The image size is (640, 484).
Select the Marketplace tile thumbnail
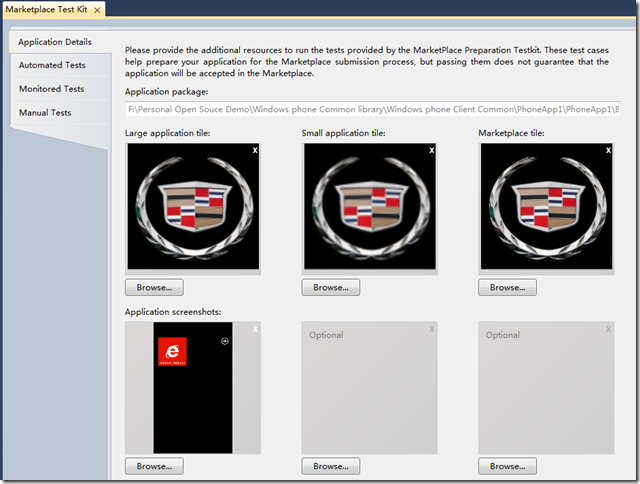click(x=547, y=206)
